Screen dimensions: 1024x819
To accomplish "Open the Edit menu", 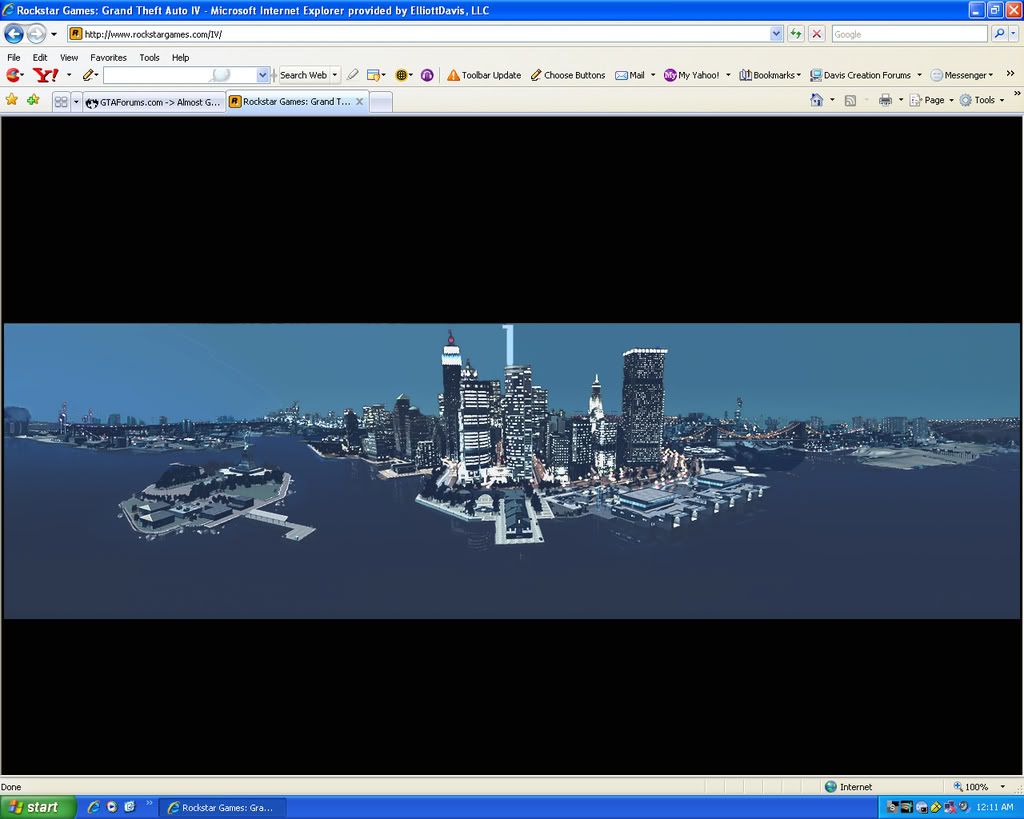I will 40,57.
